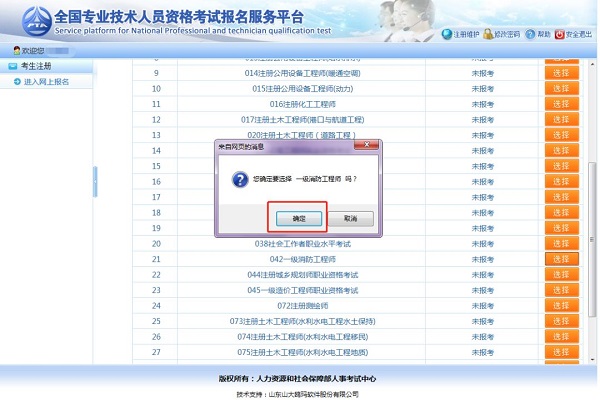Screen dimensions: 600x400
Task: Open 进入网上报名 in the sidebar
Action: click(46, 82)
